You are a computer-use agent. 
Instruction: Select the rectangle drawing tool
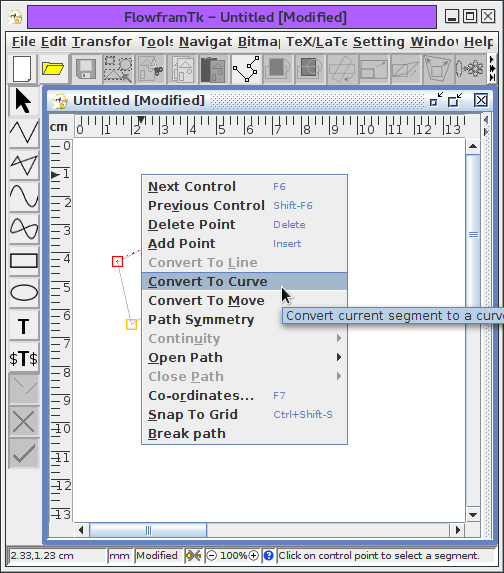point(23,261)
